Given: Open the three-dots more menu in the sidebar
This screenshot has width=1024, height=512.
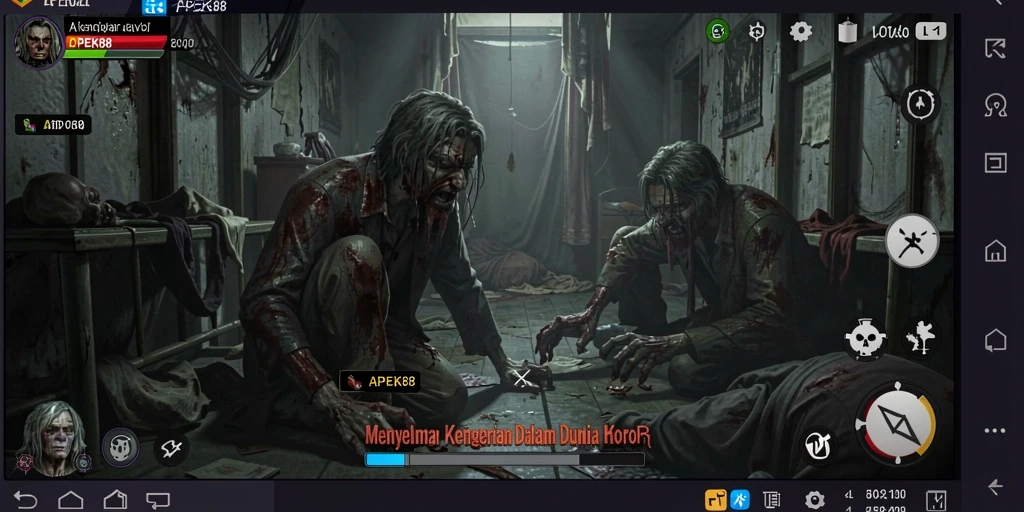Looking at the screenshot, I should point(995,430).
